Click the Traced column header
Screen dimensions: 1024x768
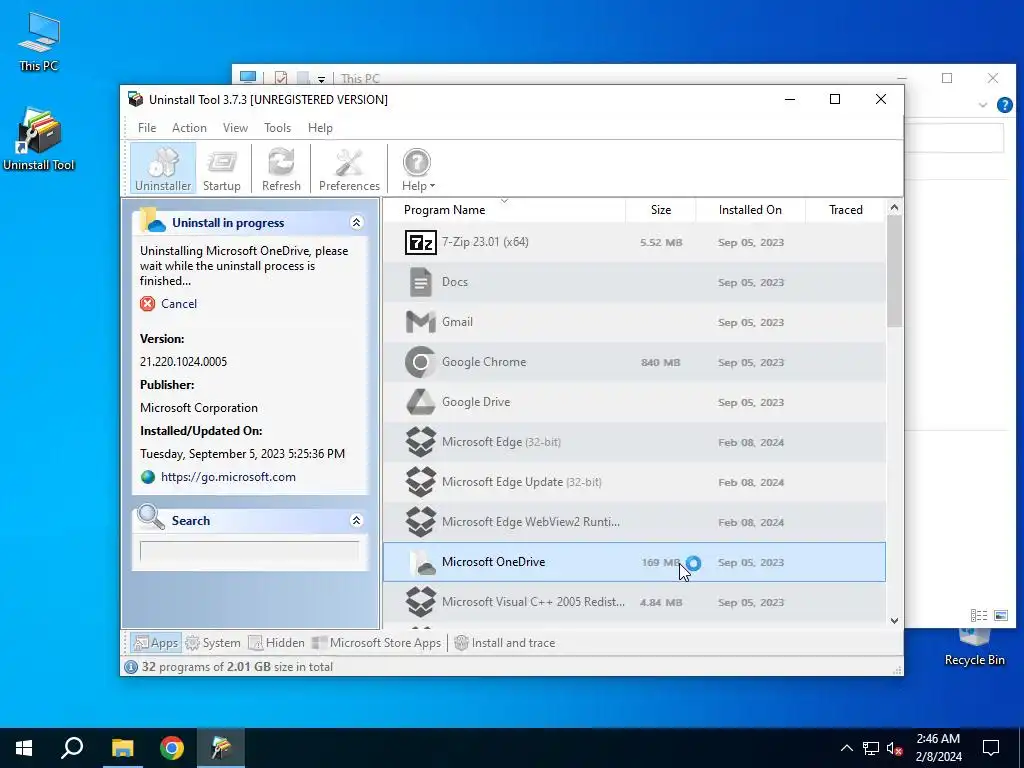click(x=845, y=210)
